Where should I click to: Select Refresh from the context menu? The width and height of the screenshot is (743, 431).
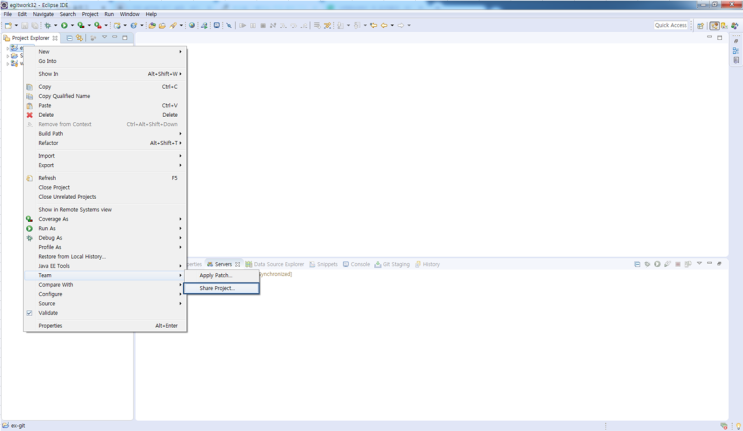point(105,178)
